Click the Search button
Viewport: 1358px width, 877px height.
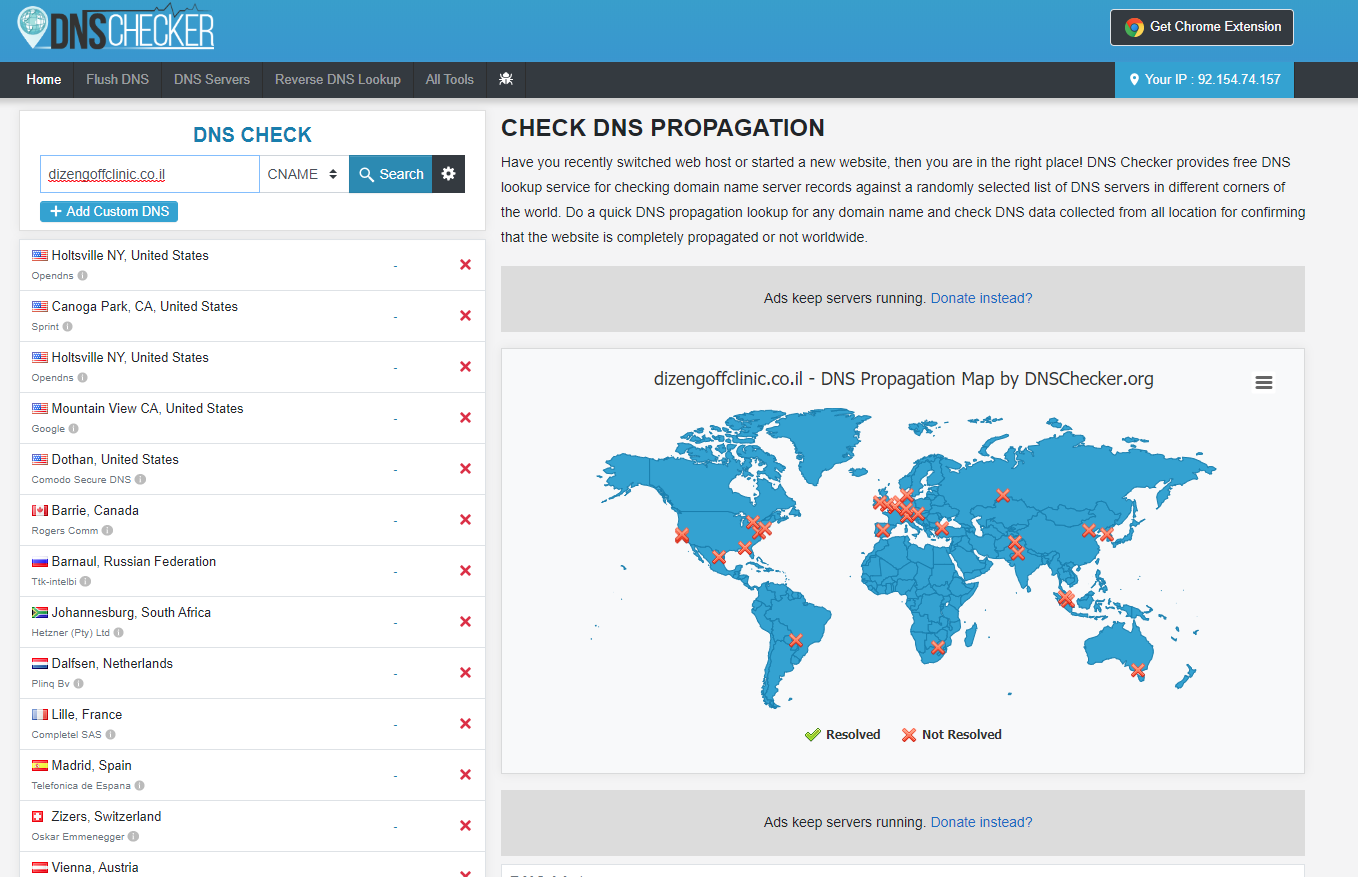point(391,174)
